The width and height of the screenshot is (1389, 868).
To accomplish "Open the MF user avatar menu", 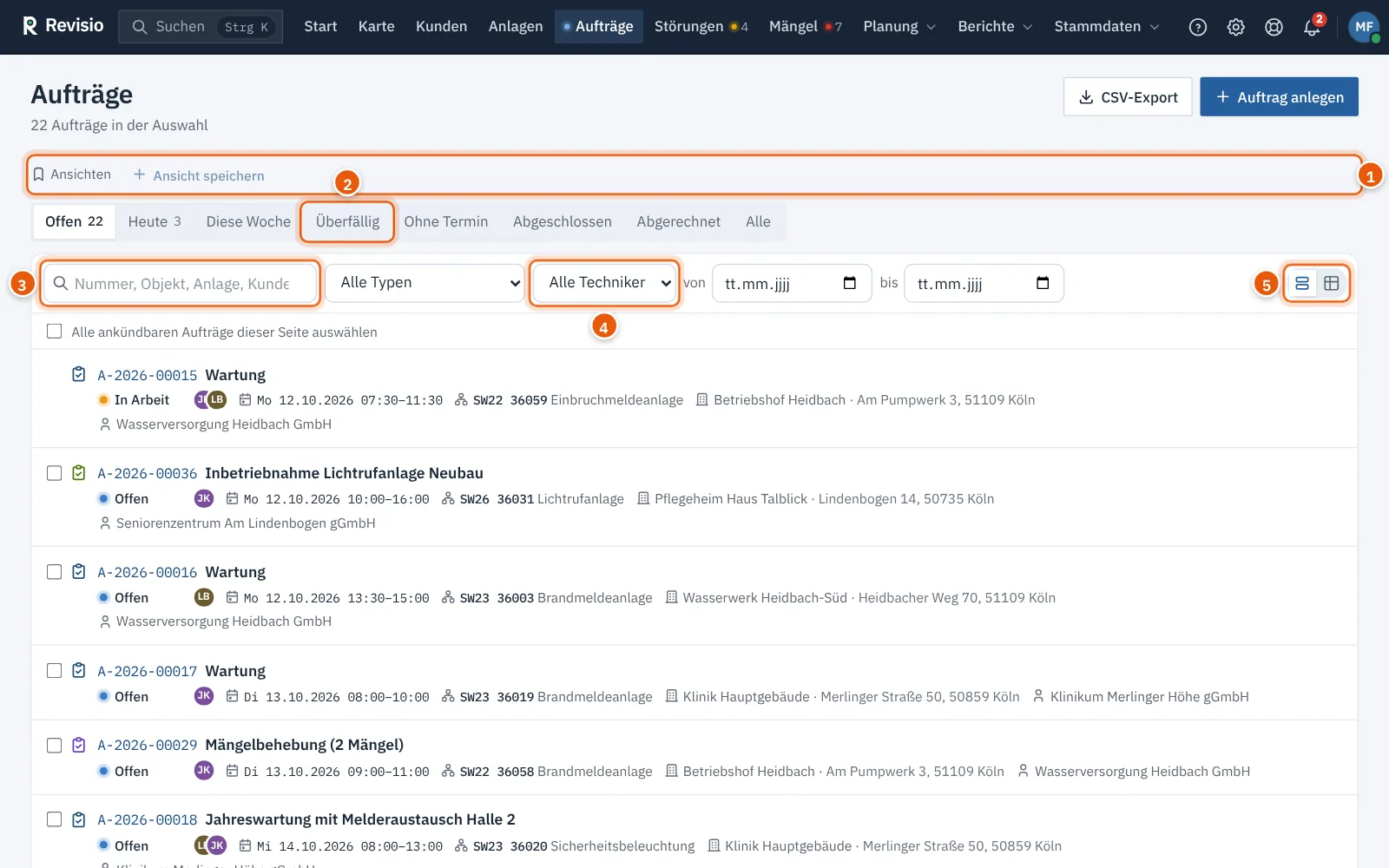I will tap(1365, 27).
